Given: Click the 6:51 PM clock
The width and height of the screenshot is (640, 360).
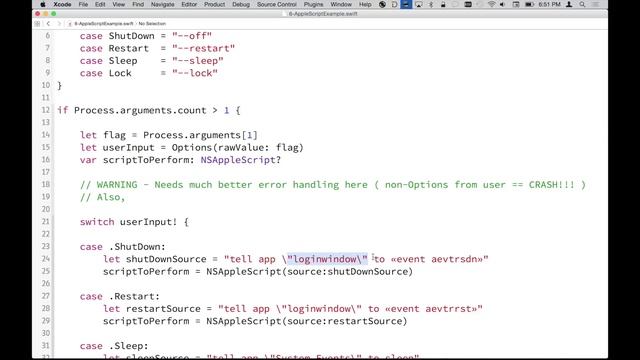Looking at the screenshot, I should pyautogui.click(x=549, y=4).
